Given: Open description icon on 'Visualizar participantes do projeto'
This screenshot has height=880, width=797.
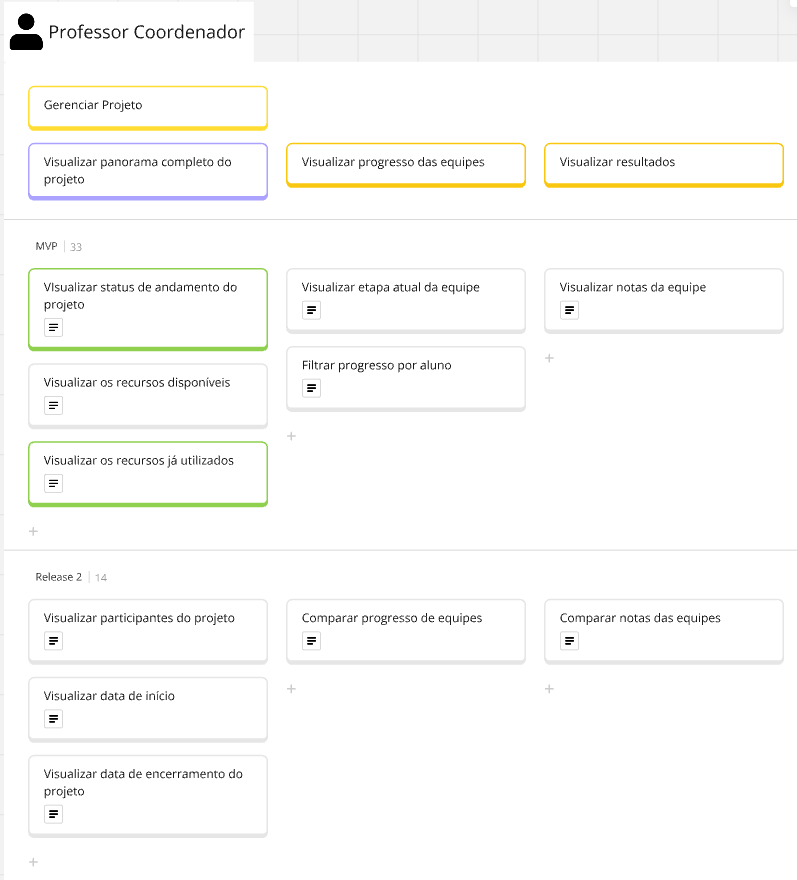Looking at the screenshot, I should pyautogui.click(x=53, y=640).
